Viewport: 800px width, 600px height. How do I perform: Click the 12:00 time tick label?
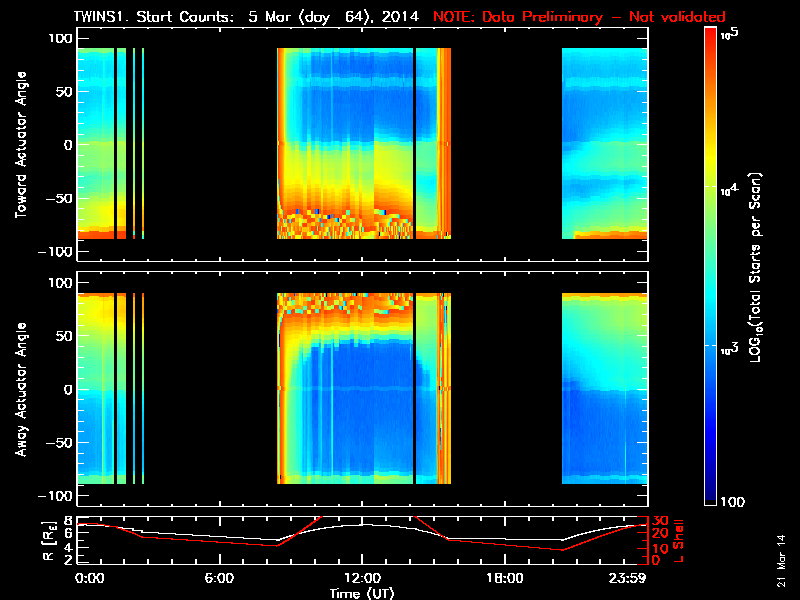click(x=361, y=578)
